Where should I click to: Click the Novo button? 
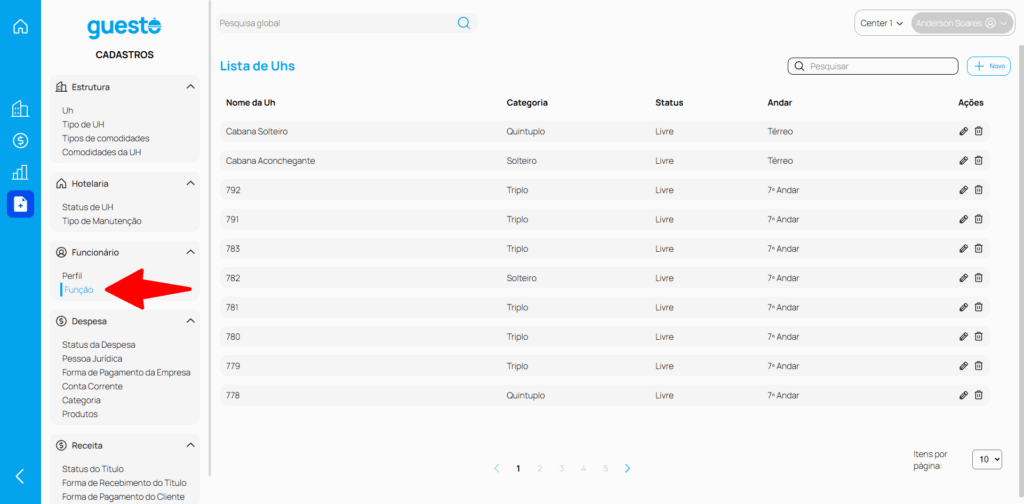pos(989,66)
